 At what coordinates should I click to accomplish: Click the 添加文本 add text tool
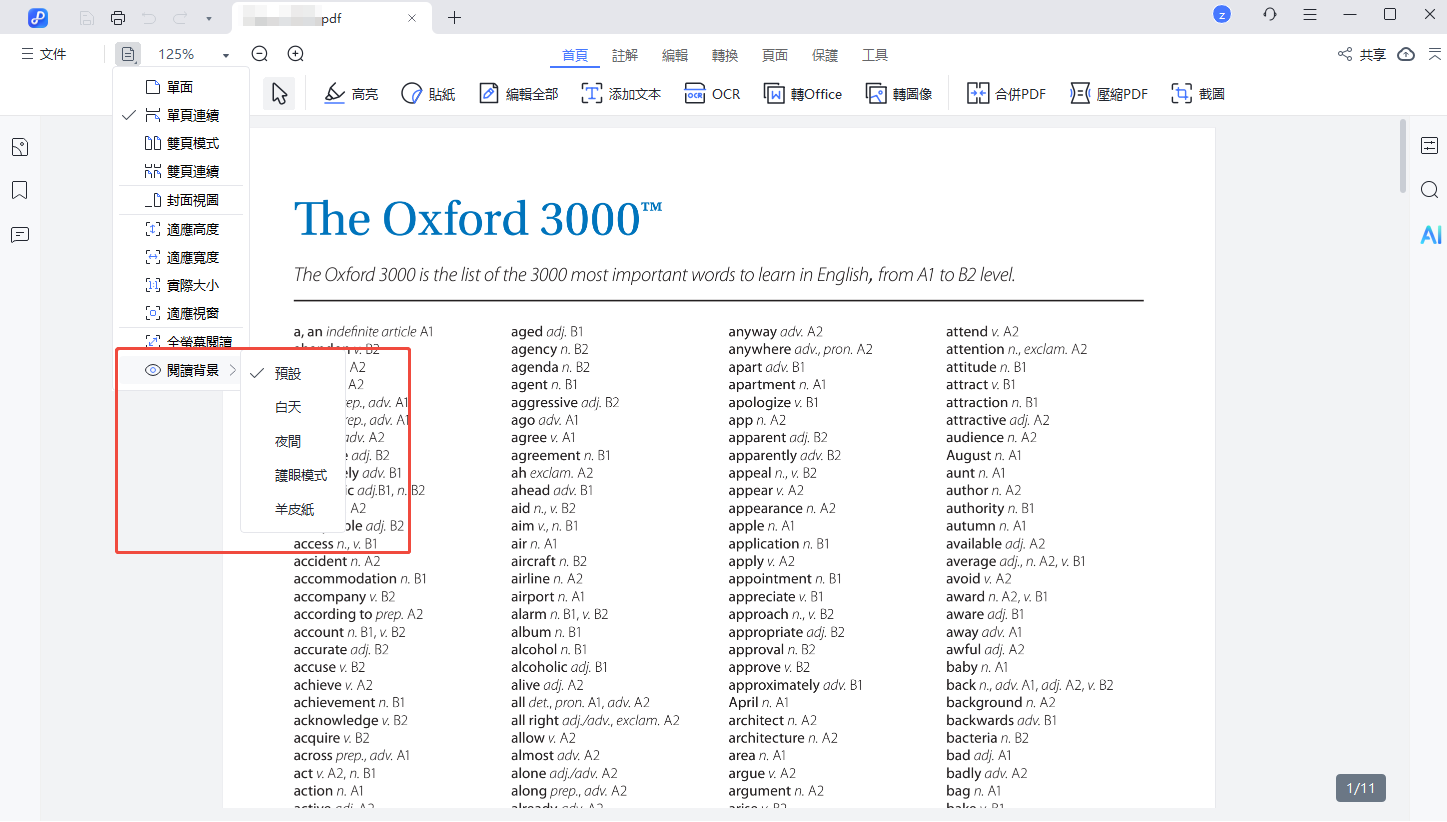622,94
